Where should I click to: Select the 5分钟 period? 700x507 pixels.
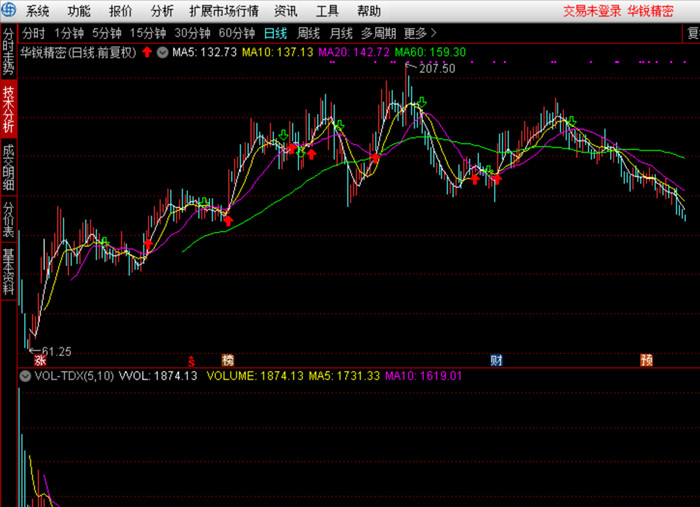(106, 32)
